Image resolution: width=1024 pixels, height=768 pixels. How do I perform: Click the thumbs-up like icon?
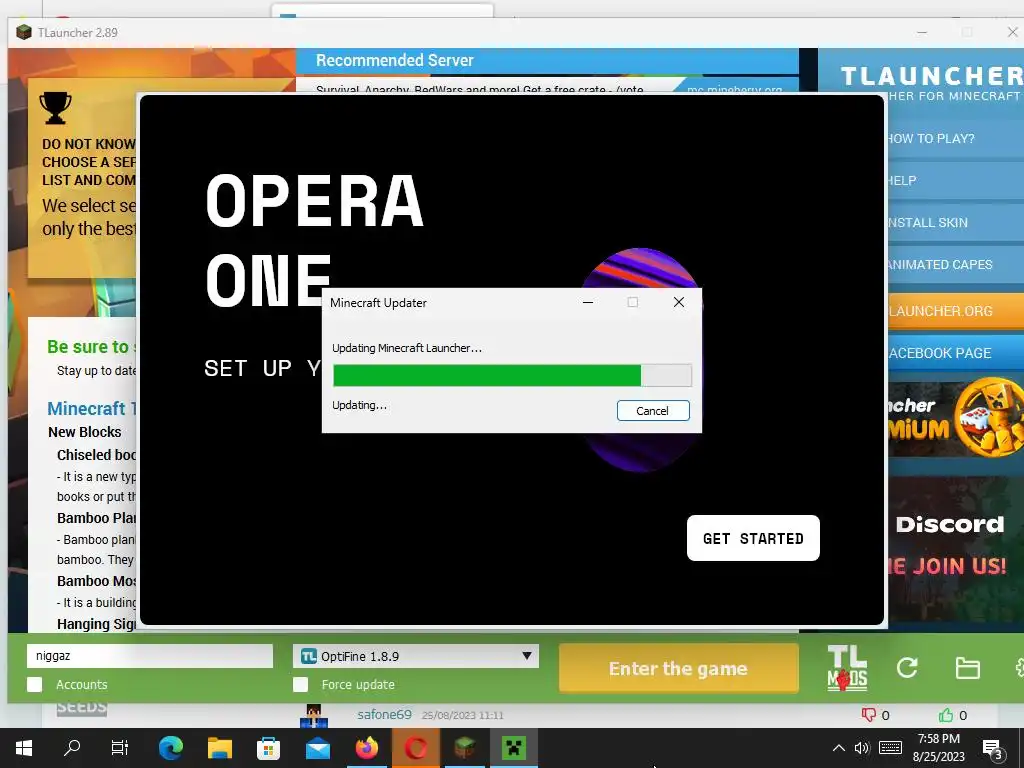946,715
